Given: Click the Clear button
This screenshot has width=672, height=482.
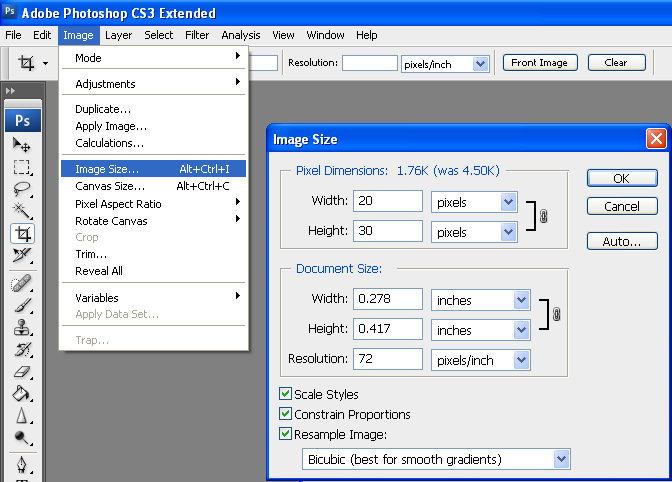Looking at the screenshot, I should coord(616,63).
